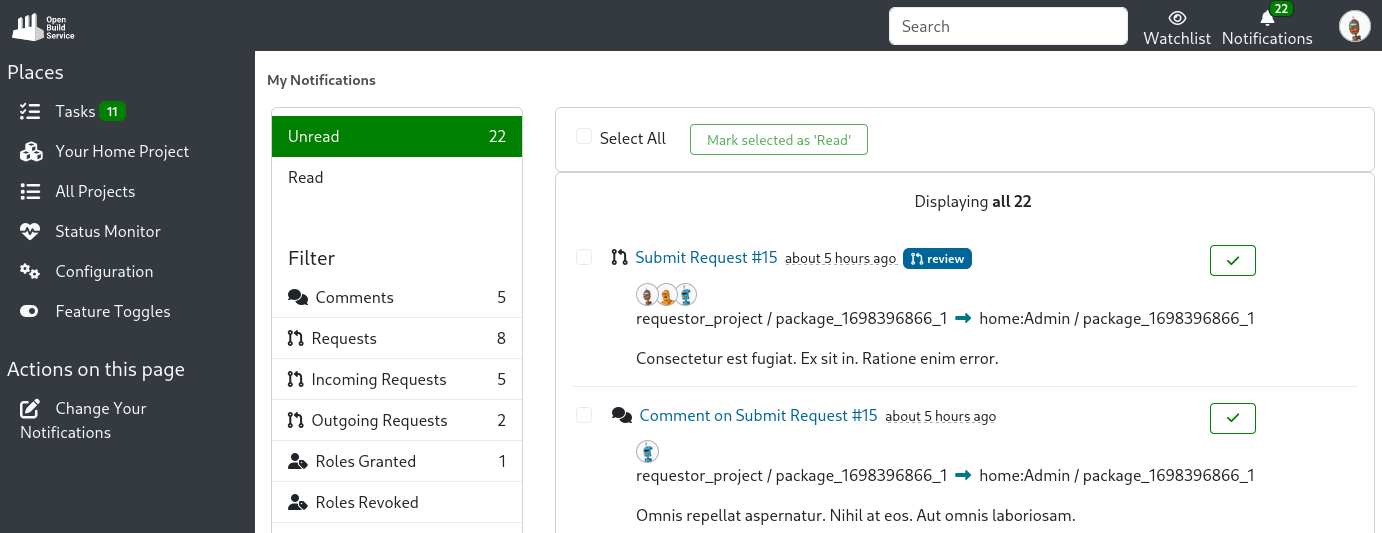Open the Submit Request #15 link

point(706,258)
